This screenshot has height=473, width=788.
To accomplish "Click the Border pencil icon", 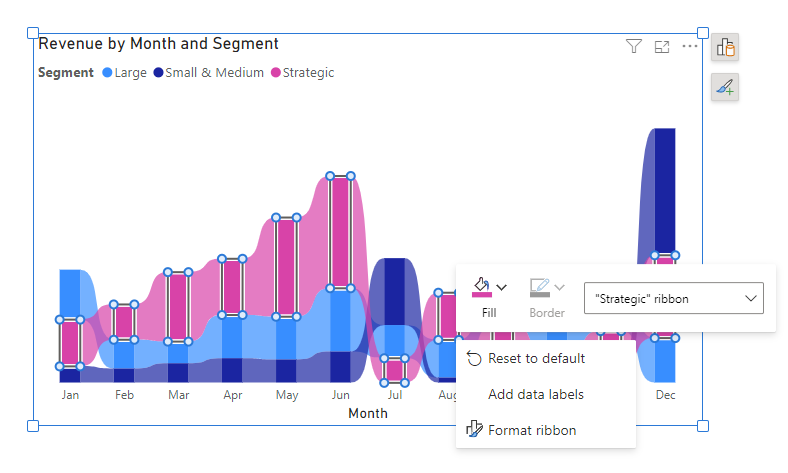I will click(540, 288).
